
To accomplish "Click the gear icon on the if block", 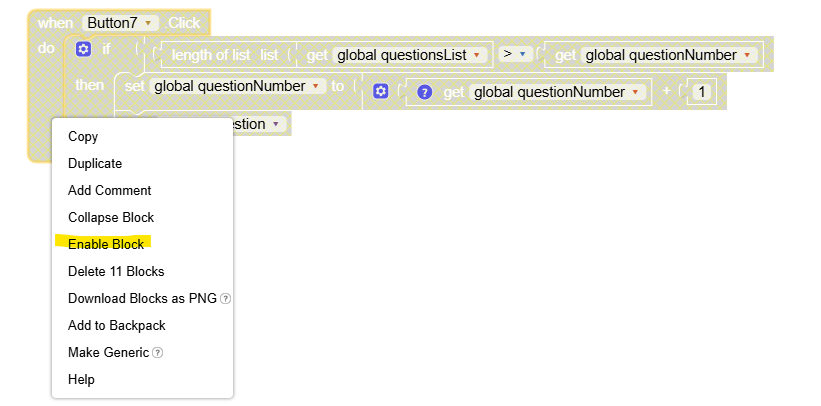I will 84,49.
